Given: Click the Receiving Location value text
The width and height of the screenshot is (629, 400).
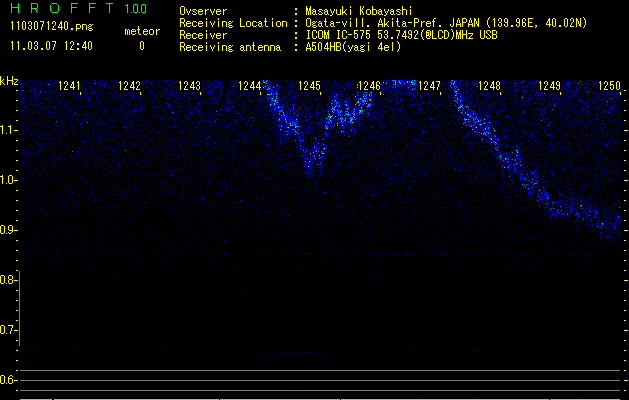Looking at the screenshot, I should pyautogui.click(x=446, y=23).
